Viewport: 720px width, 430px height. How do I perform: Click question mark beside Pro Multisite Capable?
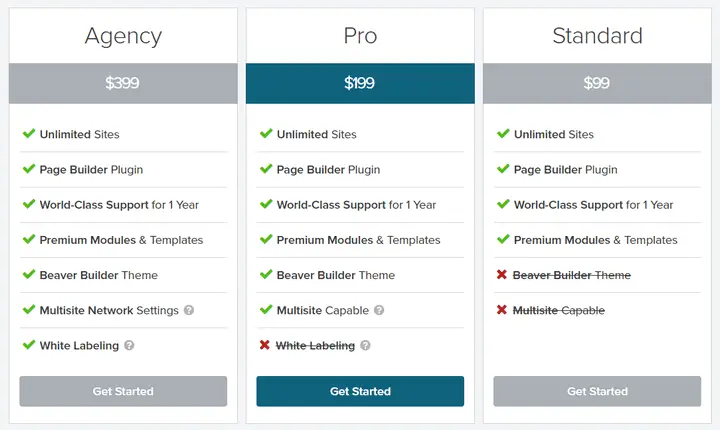(x=379, y=310)
